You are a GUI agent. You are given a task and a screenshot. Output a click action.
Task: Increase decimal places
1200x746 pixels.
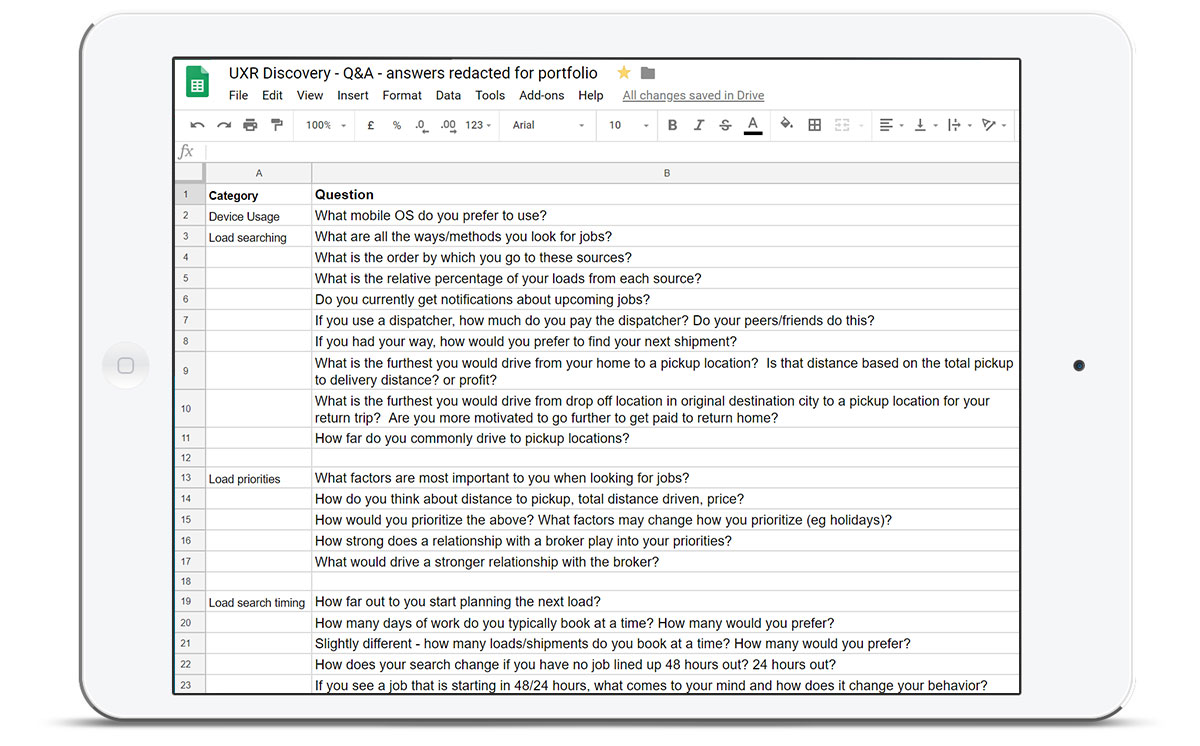[x=448, y=125]
